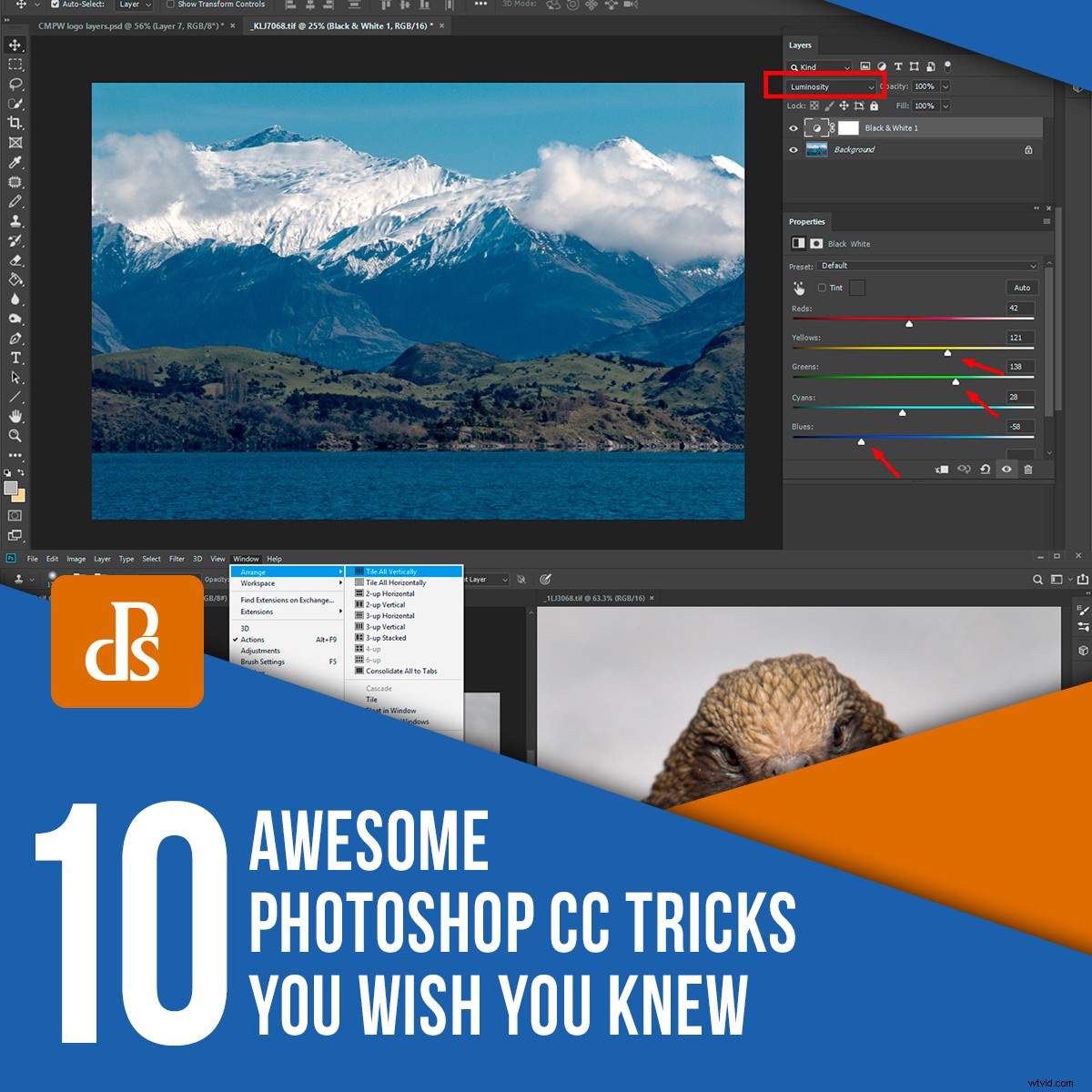Click the lock transparent pixels icon
1092x1092 pixels.
(x=814, y=106)
